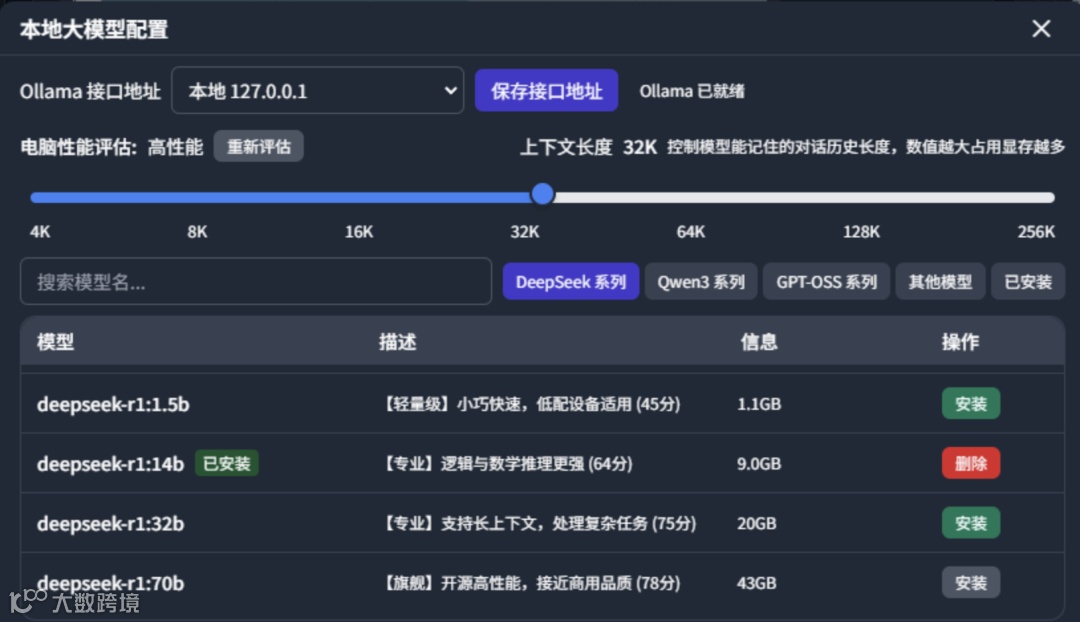The image size is (1080, 622).
Task: Click the 16K mark label
Action: tap(359, 231)
